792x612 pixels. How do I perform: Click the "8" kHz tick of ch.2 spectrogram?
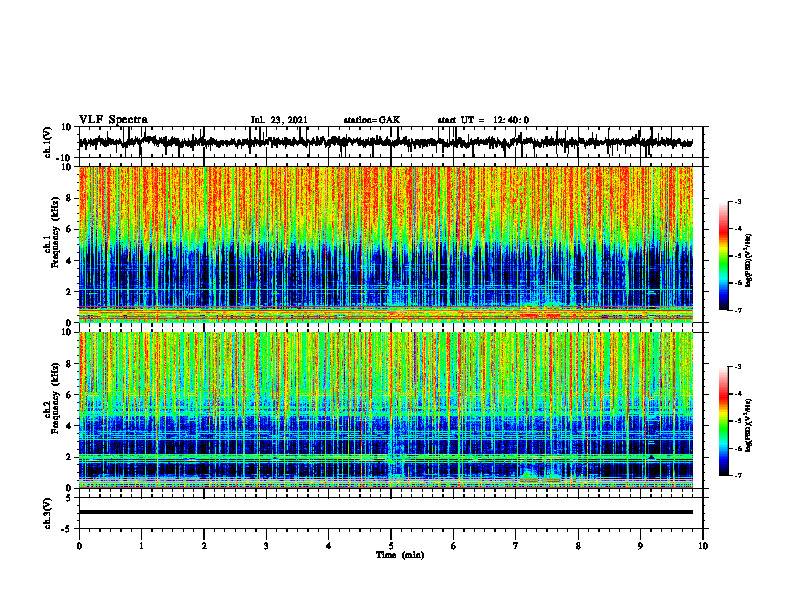[70, 364]
